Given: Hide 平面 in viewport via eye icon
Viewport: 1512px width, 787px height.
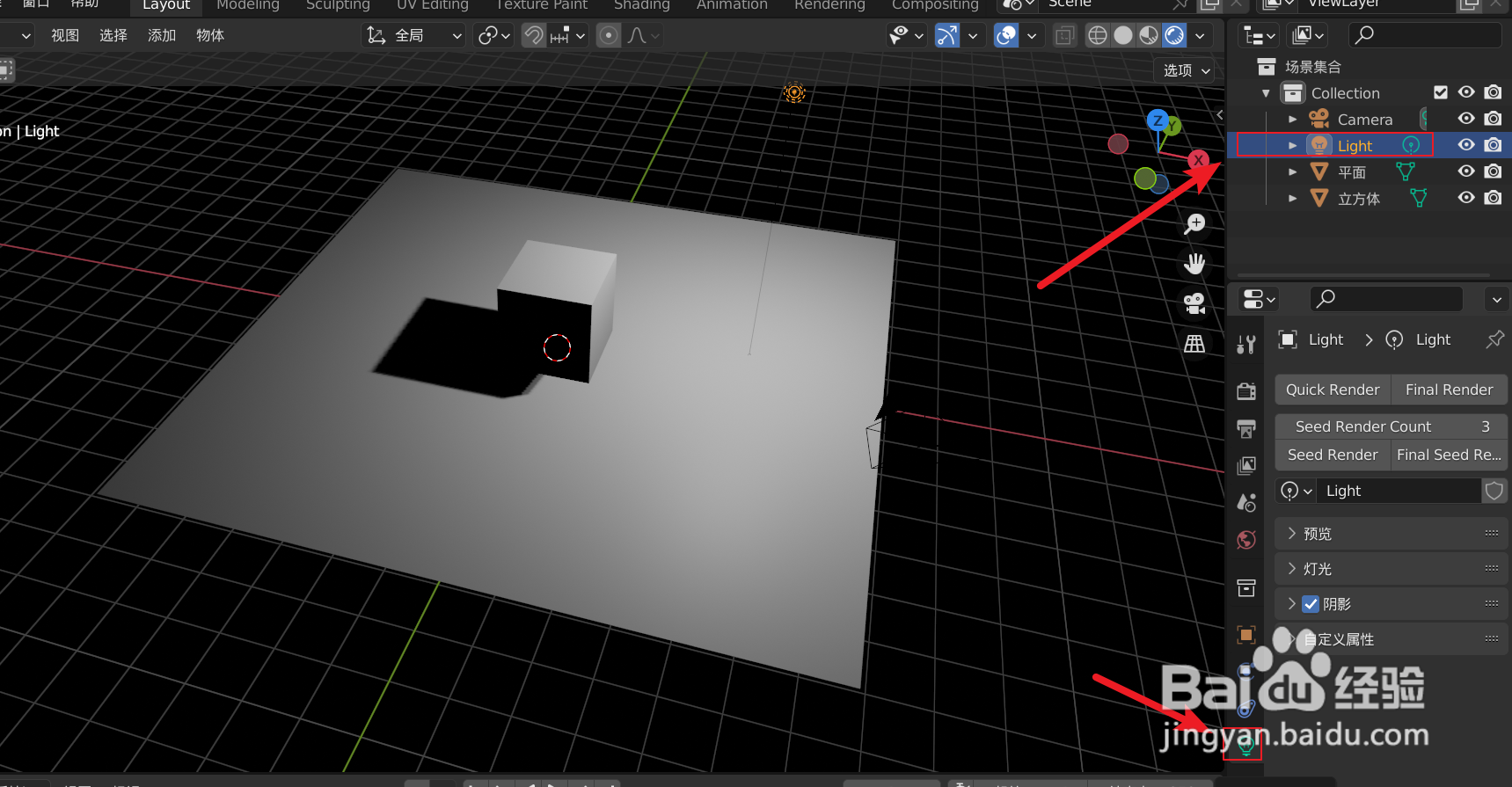Looking at the screenshot, I should [x=1466, y=171].
